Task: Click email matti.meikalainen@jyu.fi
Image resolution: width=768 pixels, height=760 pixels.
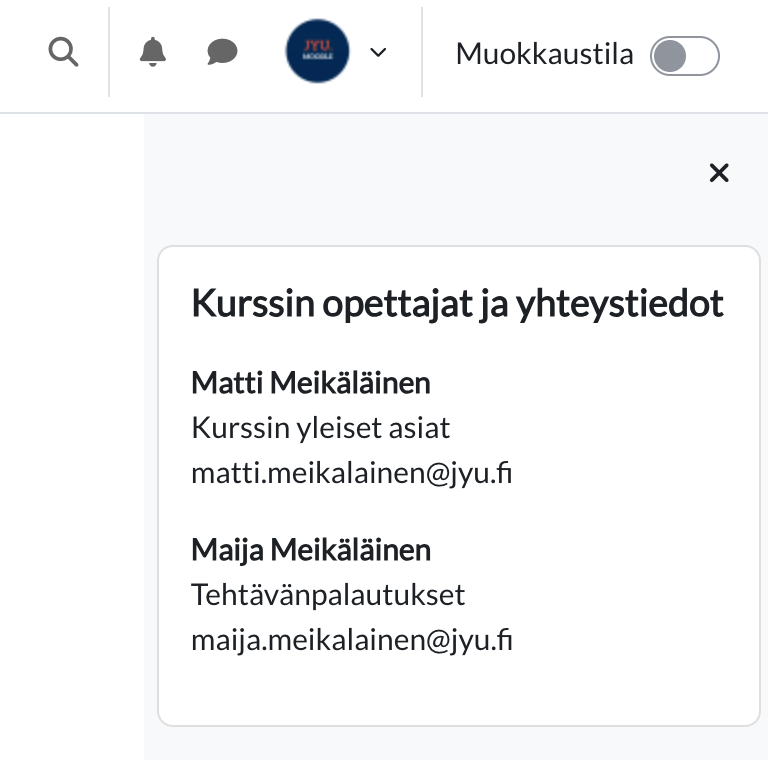Action: 351,474
